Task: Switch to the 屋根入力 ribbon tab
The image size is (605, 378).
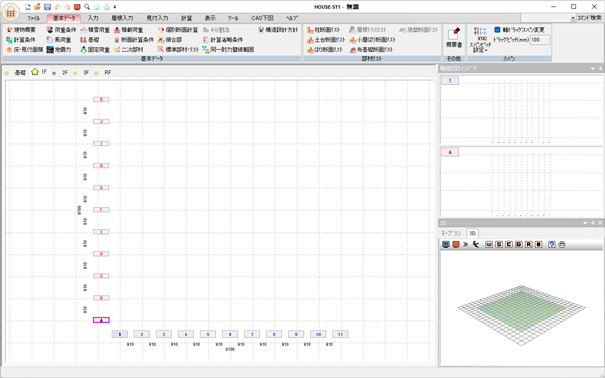Action: (122, 18)
